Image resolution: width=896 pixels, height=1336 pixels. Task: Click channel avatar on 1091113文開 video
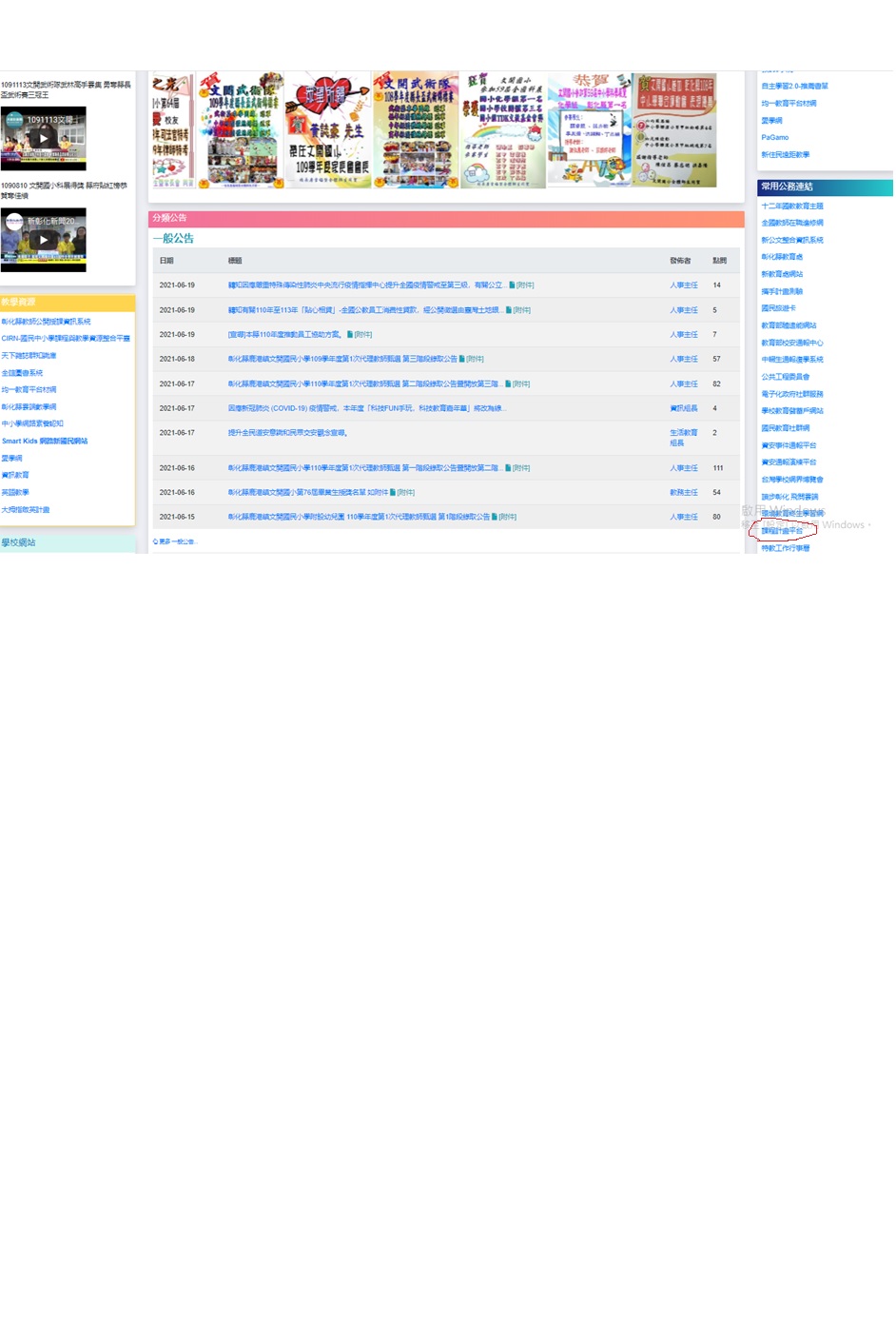13,120
